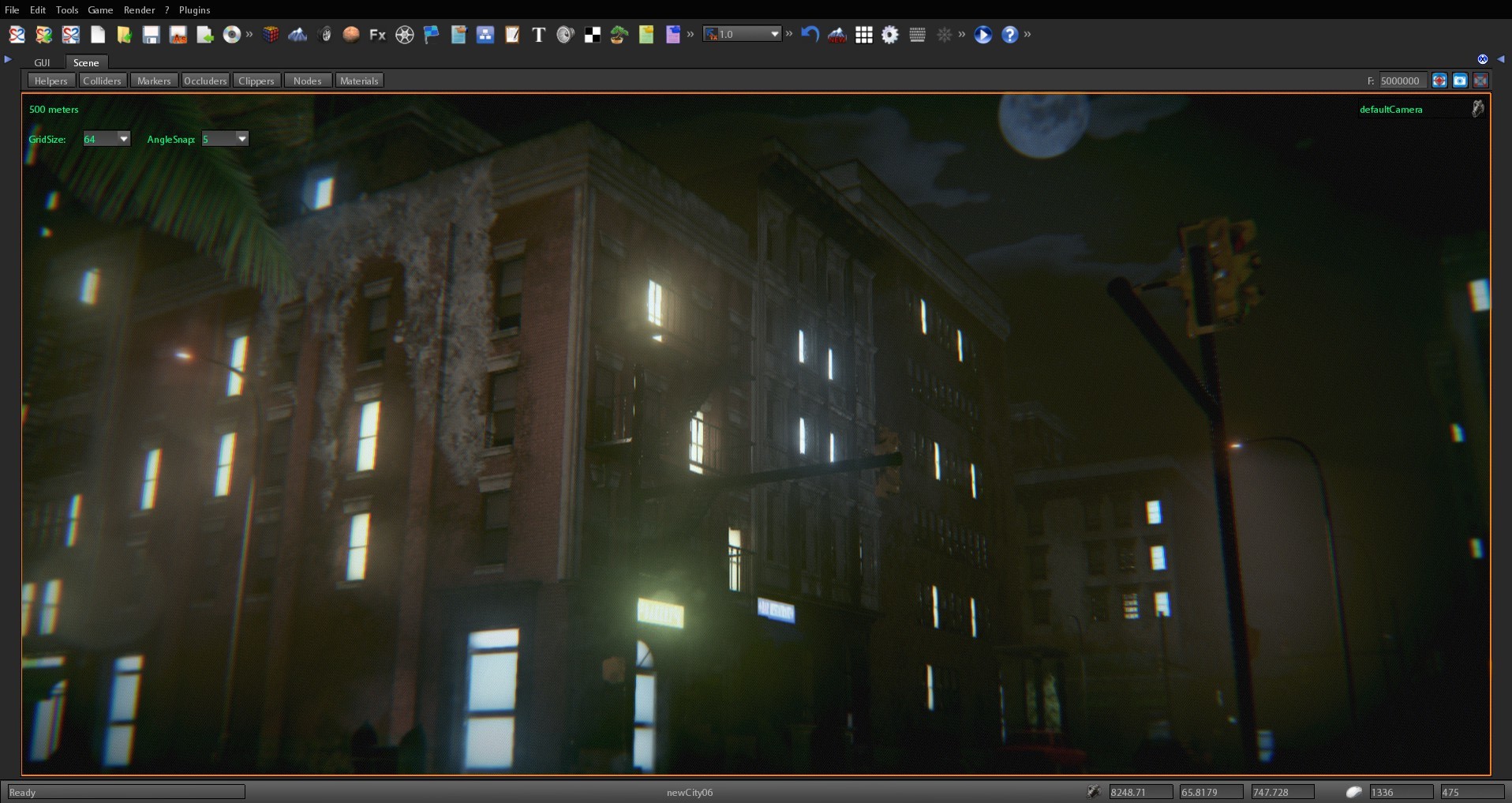
Task: Click the blue flag markers icon
Action: point(431,35)
